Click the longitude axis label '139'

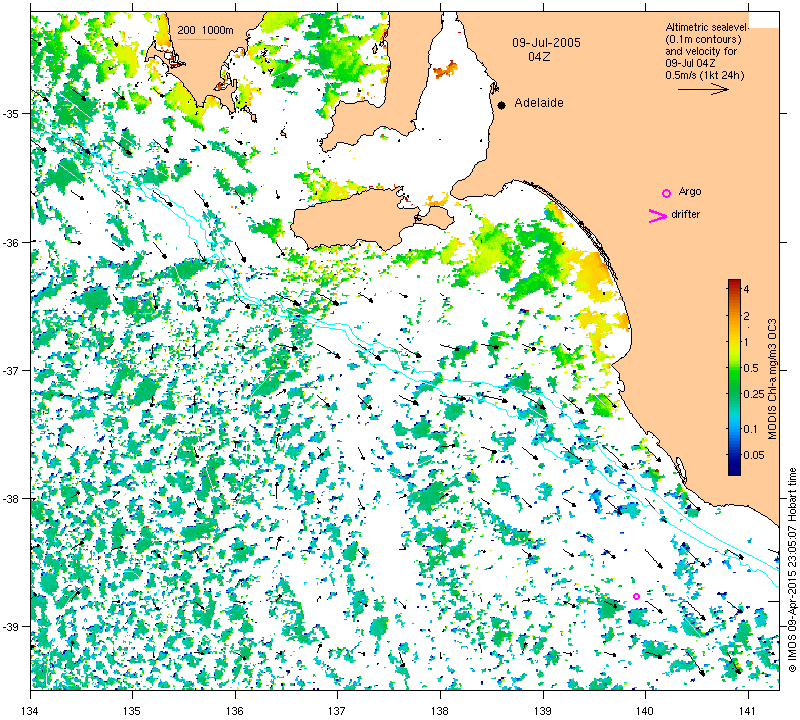[543, 710]
